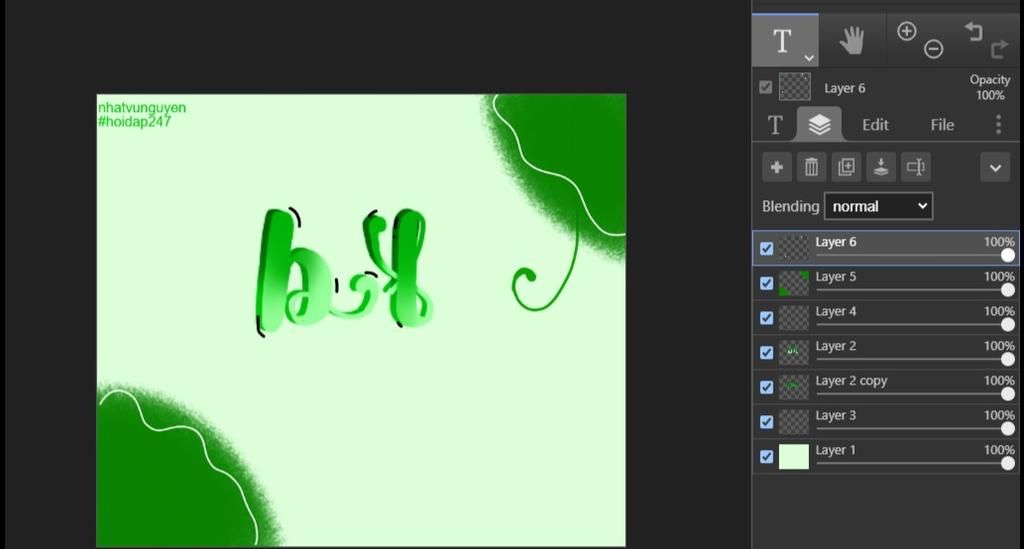Hide Layer 5
The width and height of the screenshot is (1024, 549).
pos(767,283)
